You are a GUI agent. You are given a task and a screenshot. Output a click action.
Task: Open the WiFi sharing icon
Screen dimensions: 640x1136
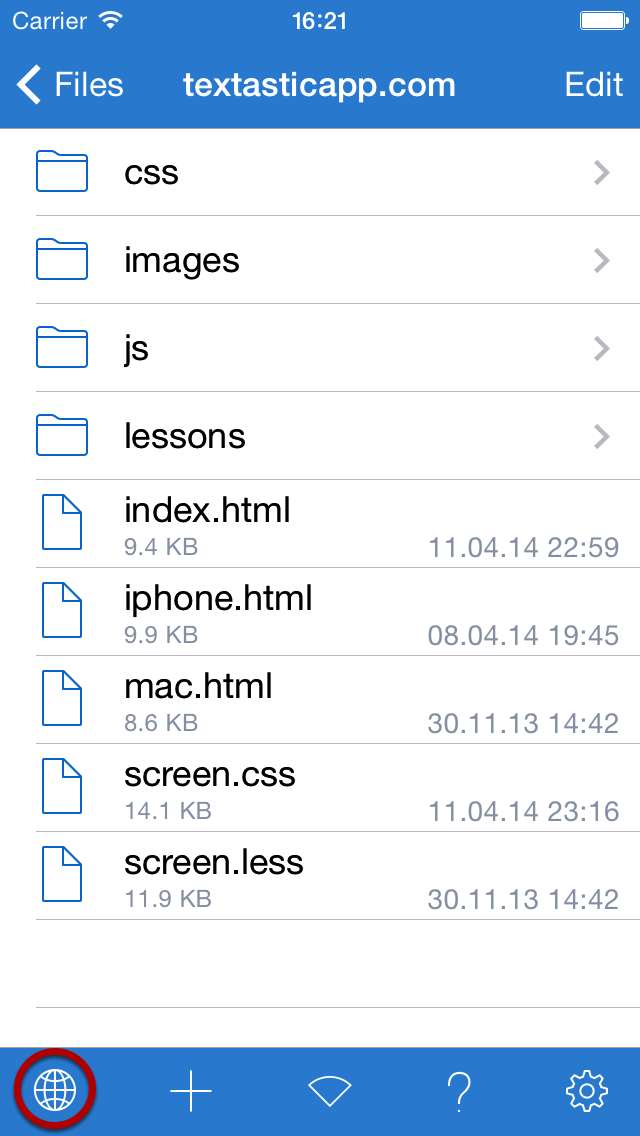[330, 1090]
